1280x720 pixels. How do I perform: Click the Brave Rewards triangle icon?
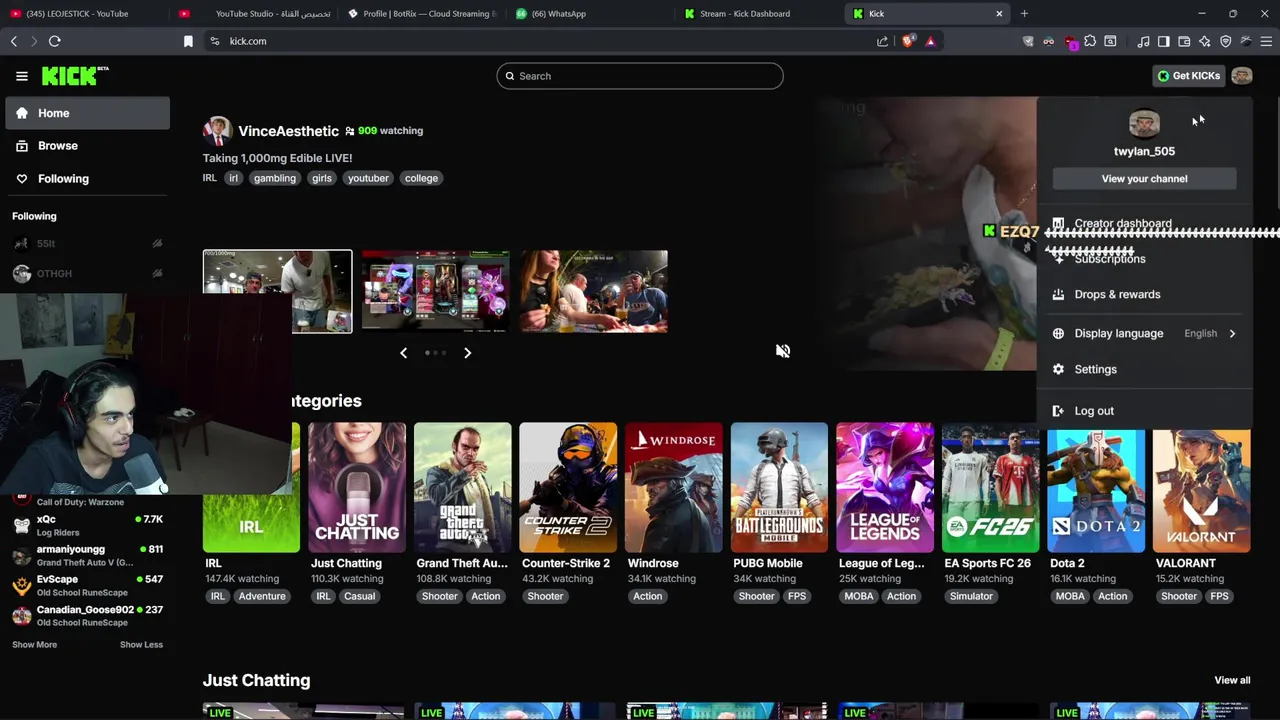[x=930, y=41]
